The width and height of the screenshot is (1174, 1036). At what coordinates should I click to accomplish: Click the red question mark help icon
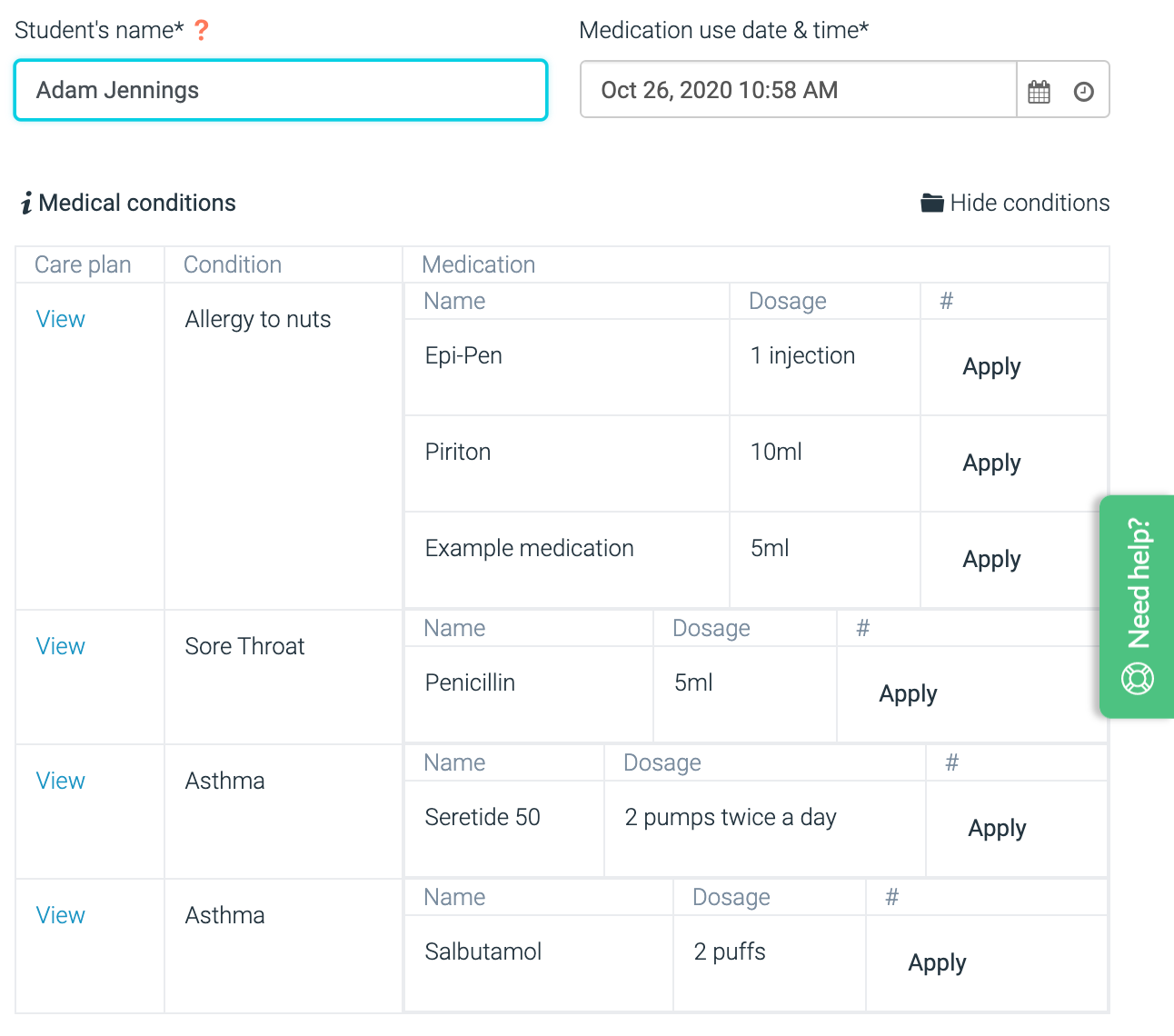point(202,31)
